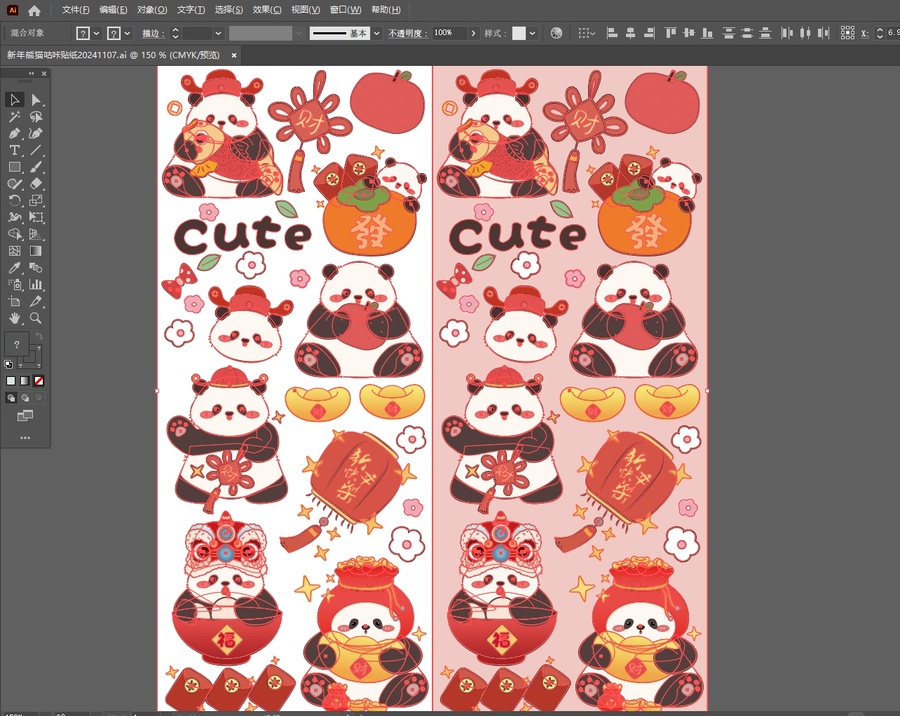Set paint mode to None
The image size is (900, 716).
(x=39, y=381)
